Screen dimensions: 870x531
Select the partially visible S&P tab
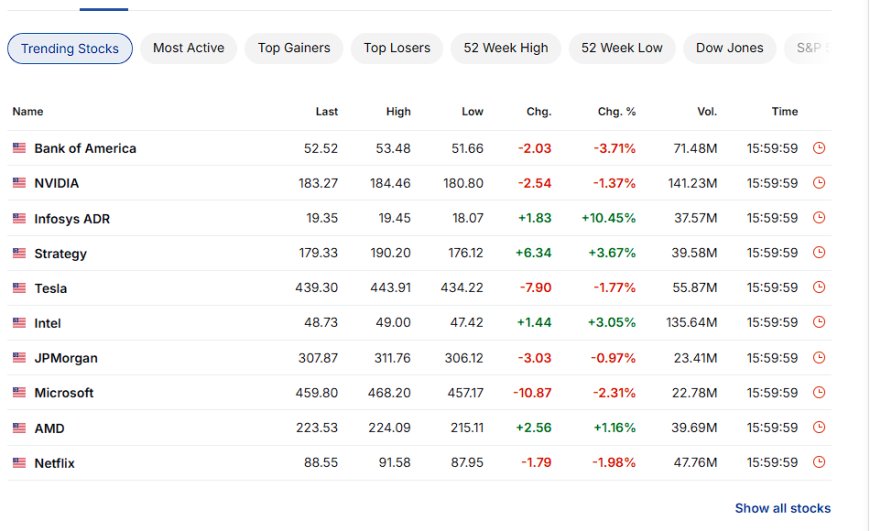(x=808, y=48)
